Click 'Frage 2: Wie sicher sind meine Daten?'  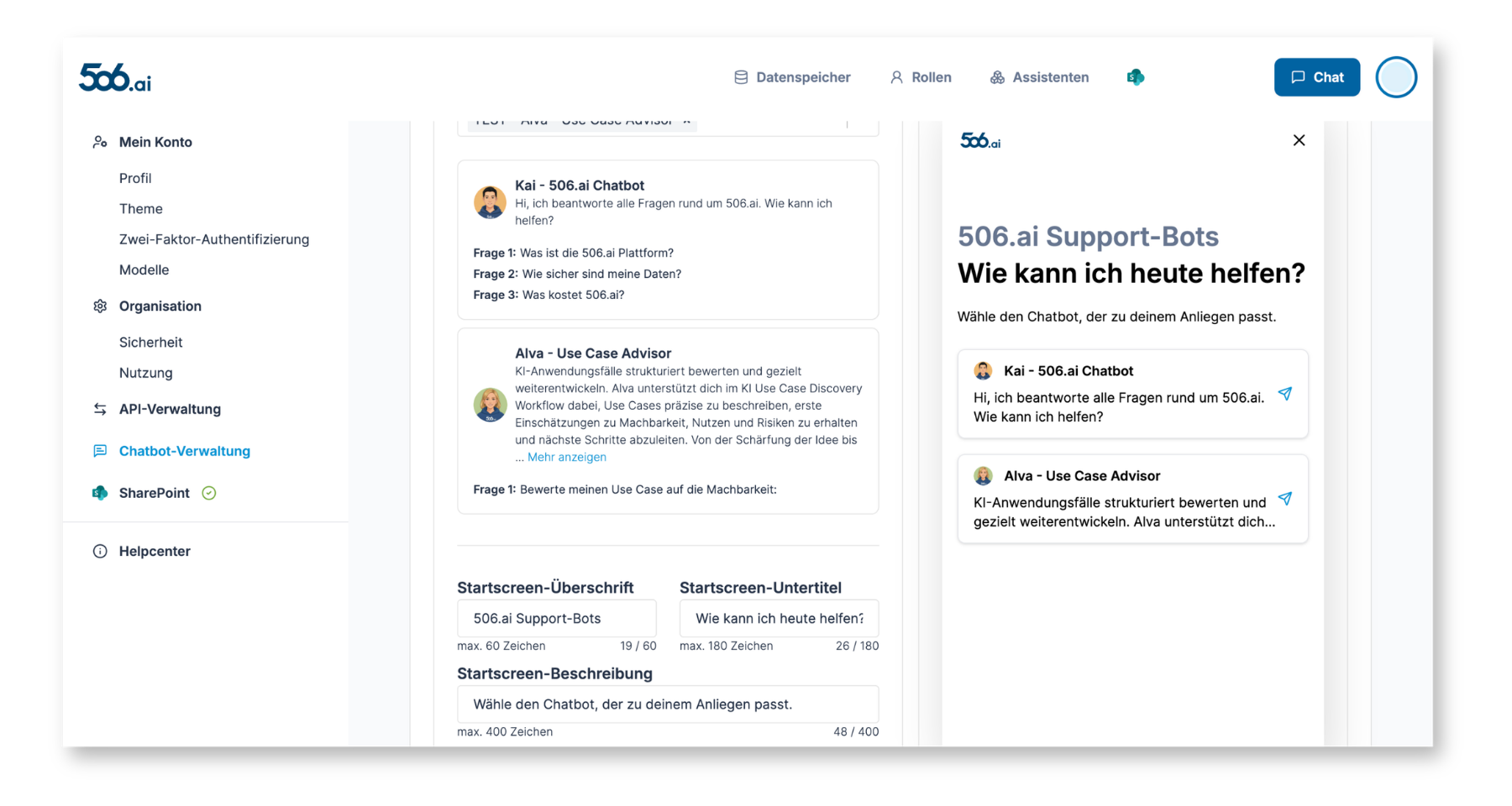[x=577, y=274]
